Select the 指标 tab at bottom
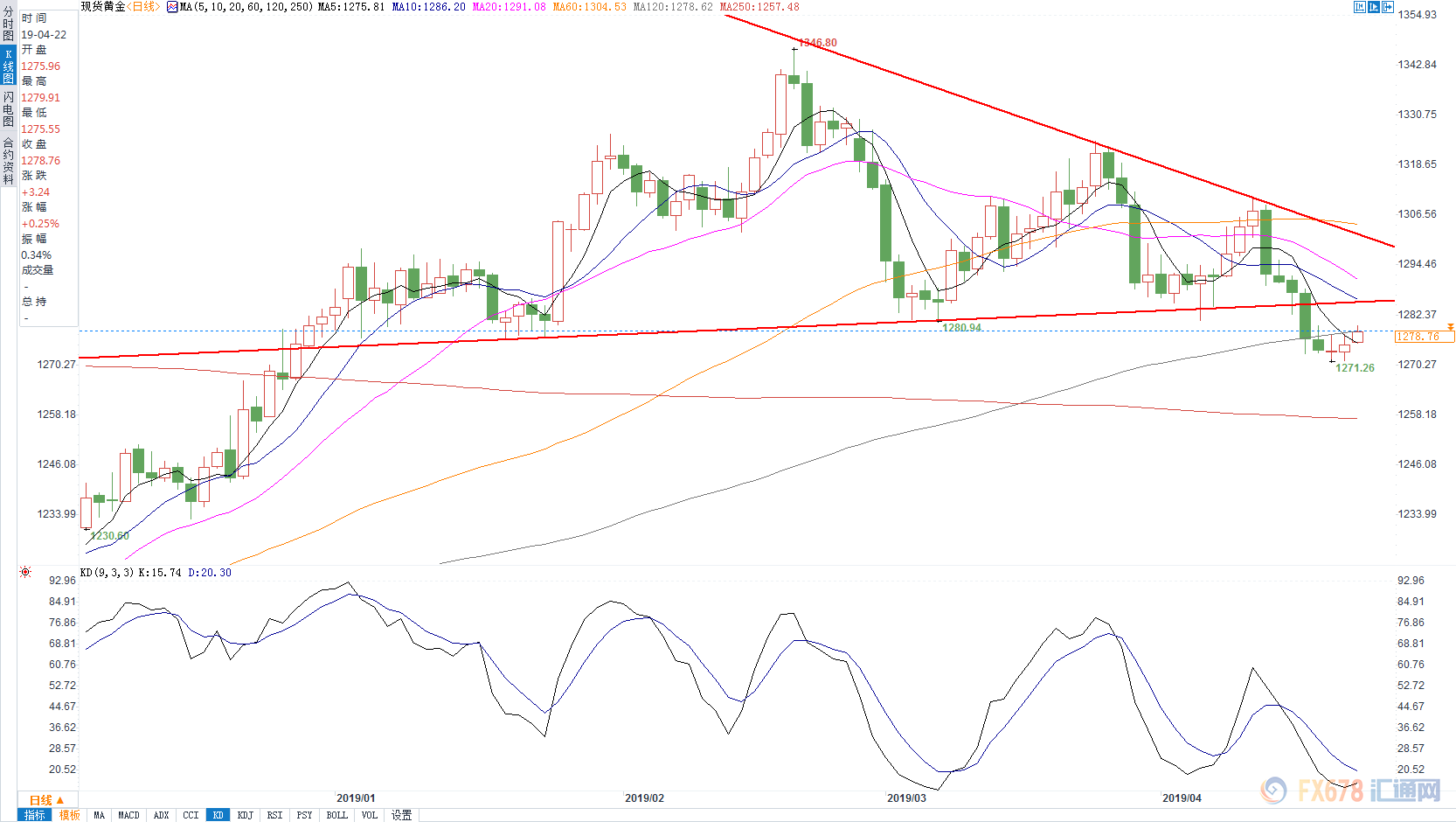This screenshot has height=822, width=1456. (35, 815)
